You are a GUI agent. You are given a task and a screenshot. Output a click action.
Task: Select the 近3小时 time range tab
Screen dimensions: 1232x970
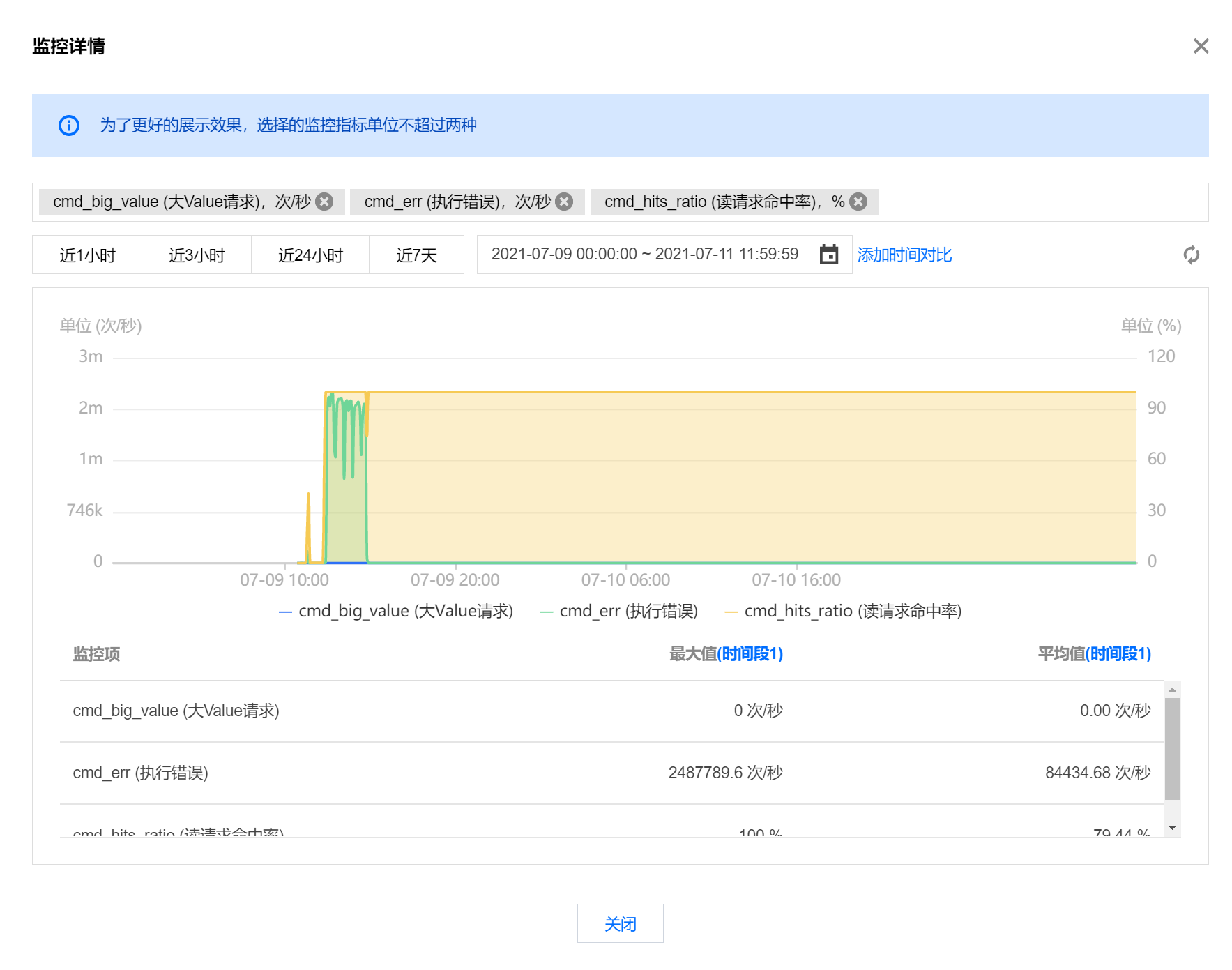pyautogui.click(x=197, y=255)
